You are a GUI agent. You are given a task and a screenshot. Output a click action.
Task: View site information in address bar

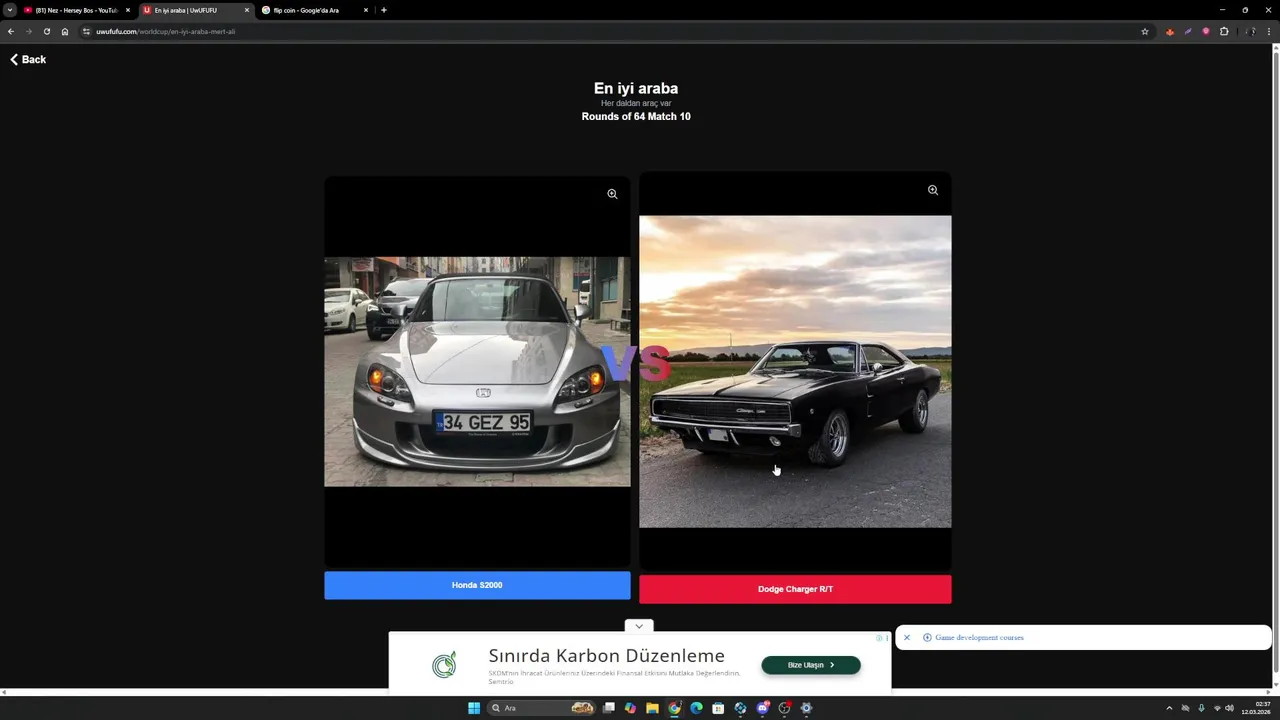coord(86,31)
